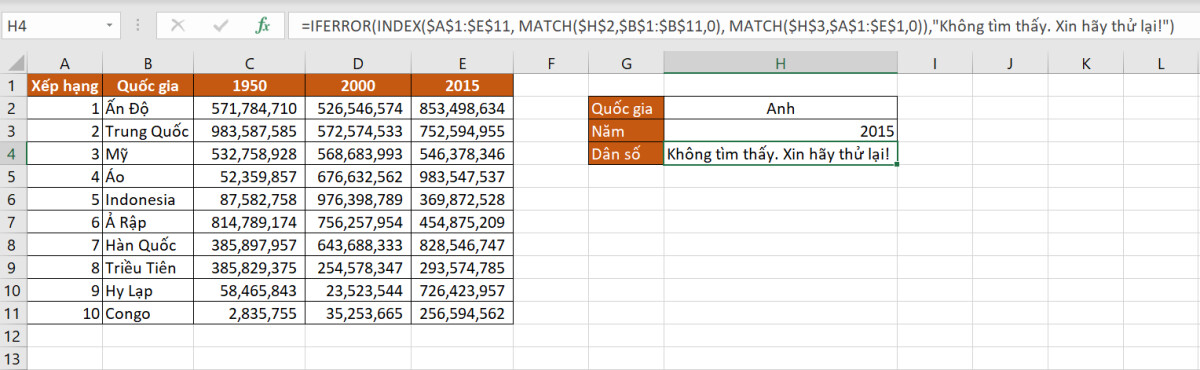Image resolution: width=1200 pixels, height=370 pixels.
Task: Select cell H3 containing year 2015
Action: (780, 131)
